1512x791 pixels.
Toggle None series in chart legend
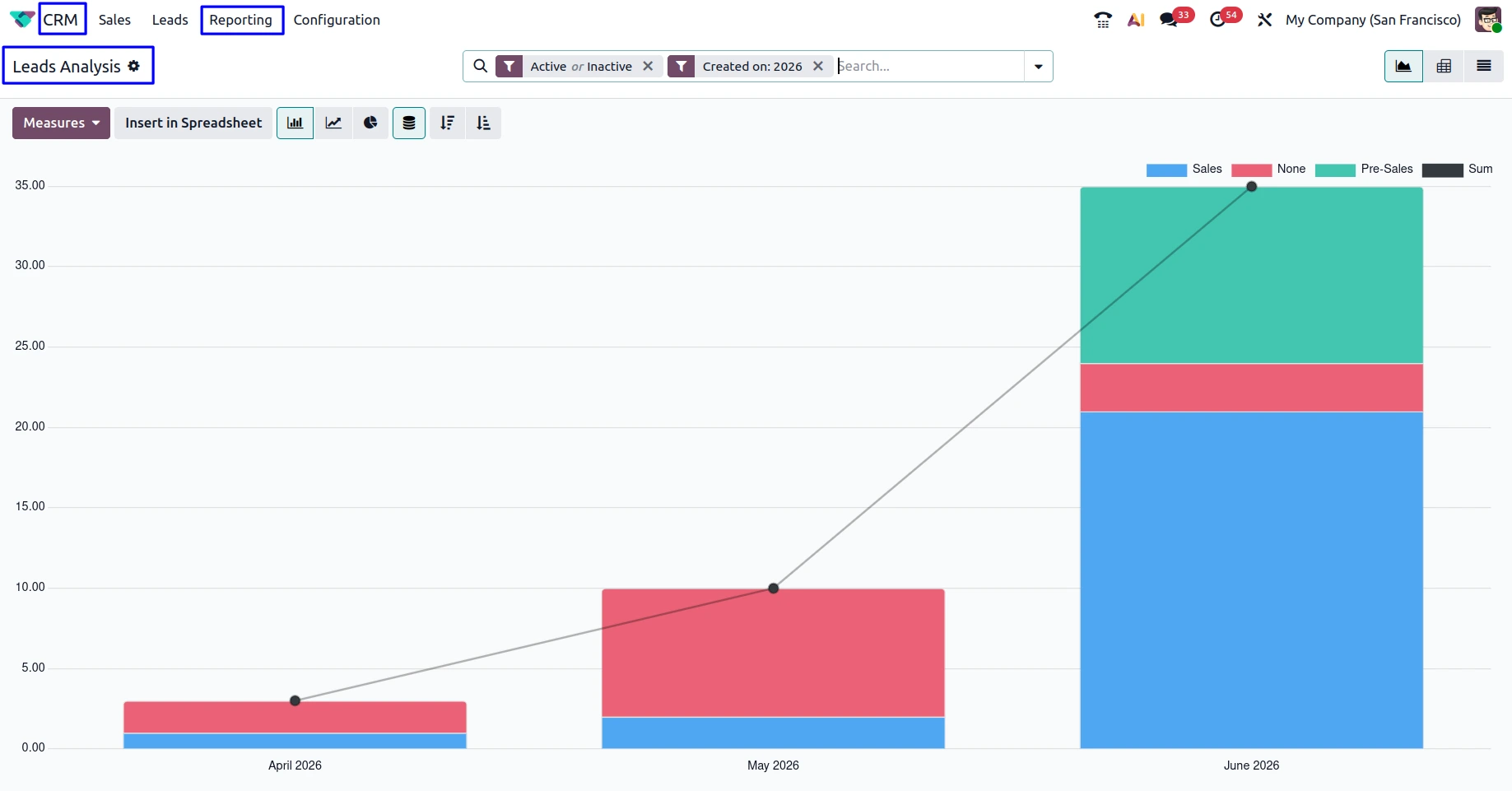coord(1268,170)
